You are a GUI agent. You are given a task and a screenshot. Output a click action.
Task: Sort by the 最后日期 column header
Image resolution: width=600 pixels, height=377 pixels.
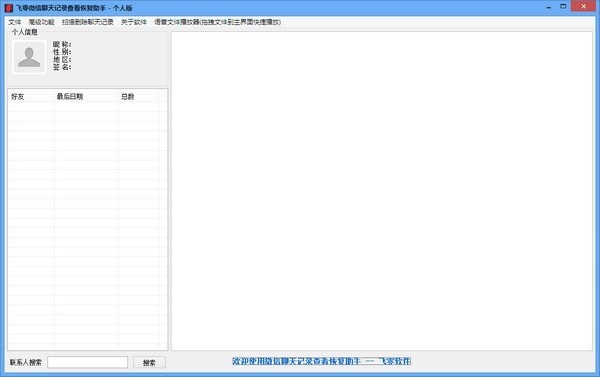[x=86, y=96]
